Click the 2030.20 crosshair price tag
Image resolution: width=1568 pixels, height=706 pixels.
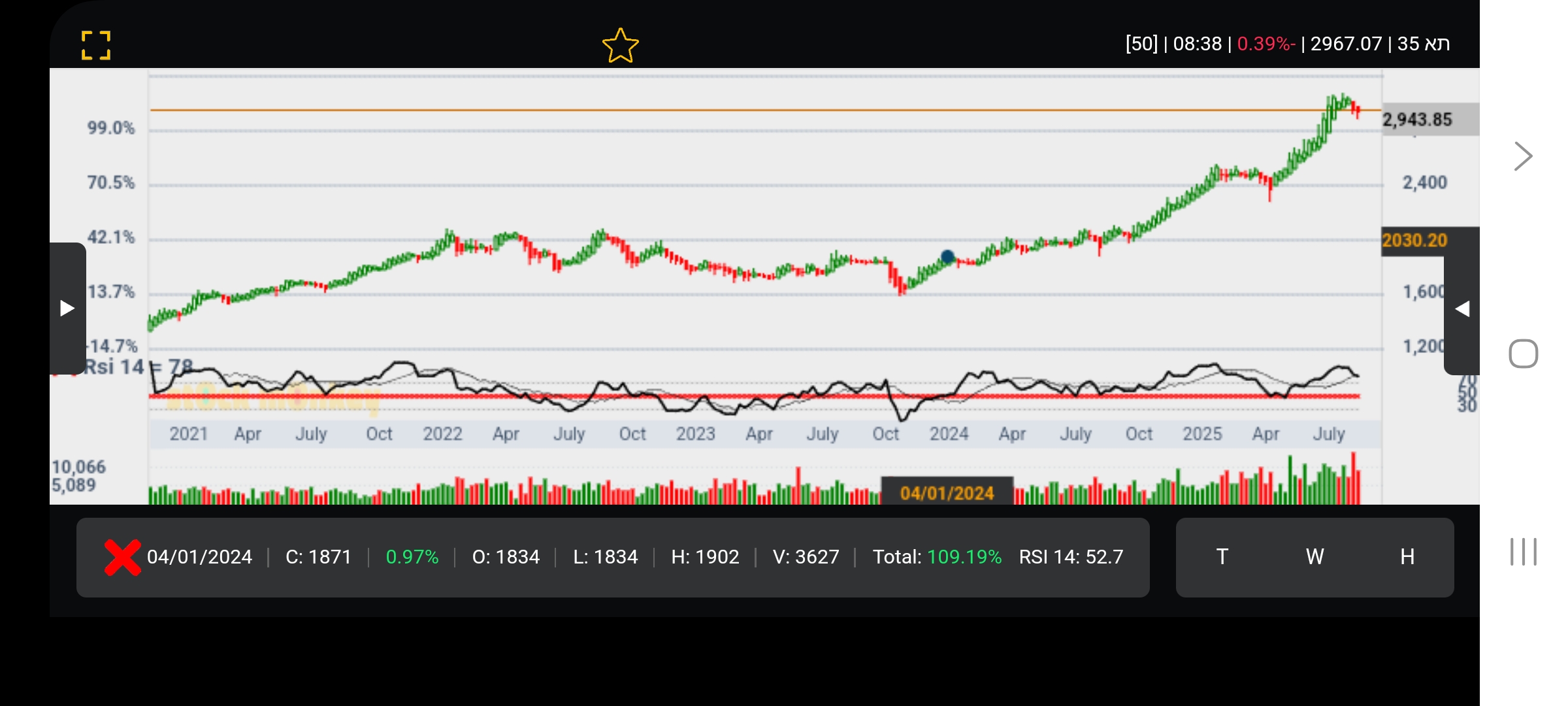[1415, 241]
